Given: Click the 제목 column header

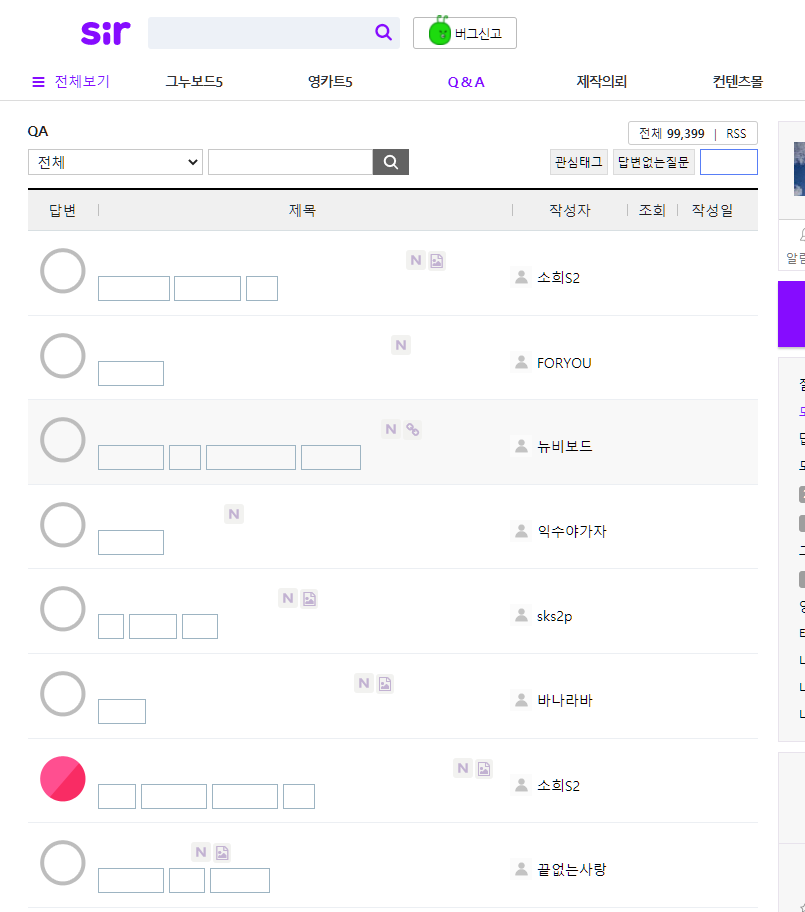Looking at the screenshot, I should [x=302, y=210].
